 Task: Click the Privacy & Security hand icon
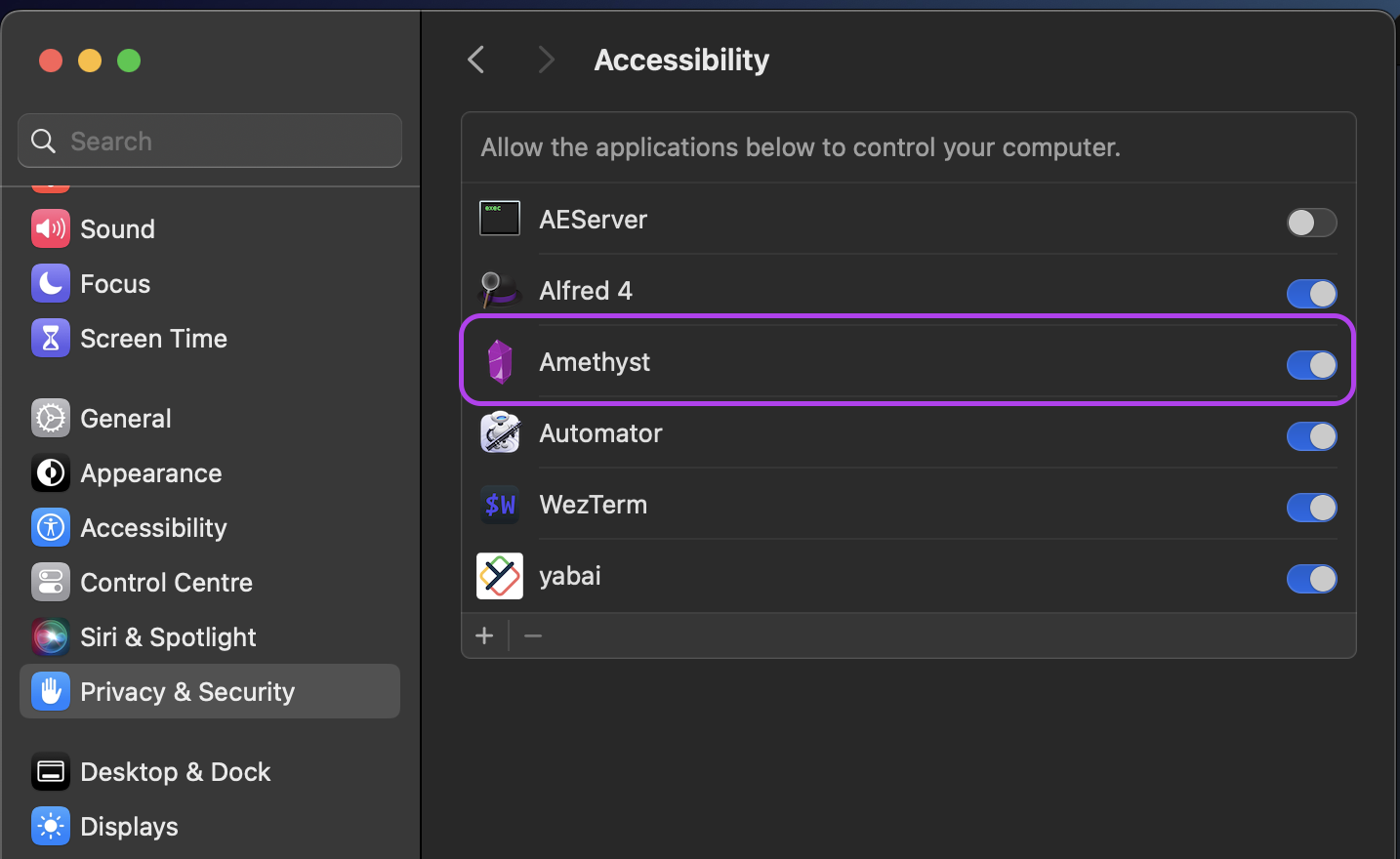pos(50,691)
